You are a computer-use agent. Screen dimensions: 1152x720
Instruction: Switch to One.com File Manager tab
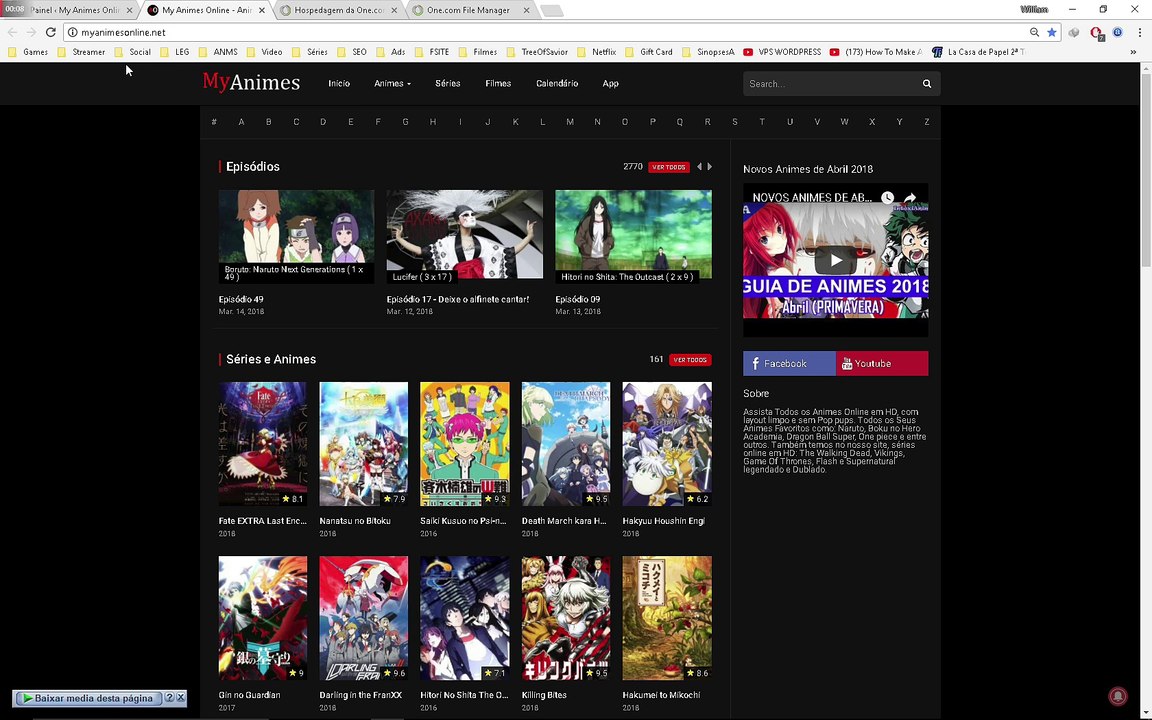point(469,10)
